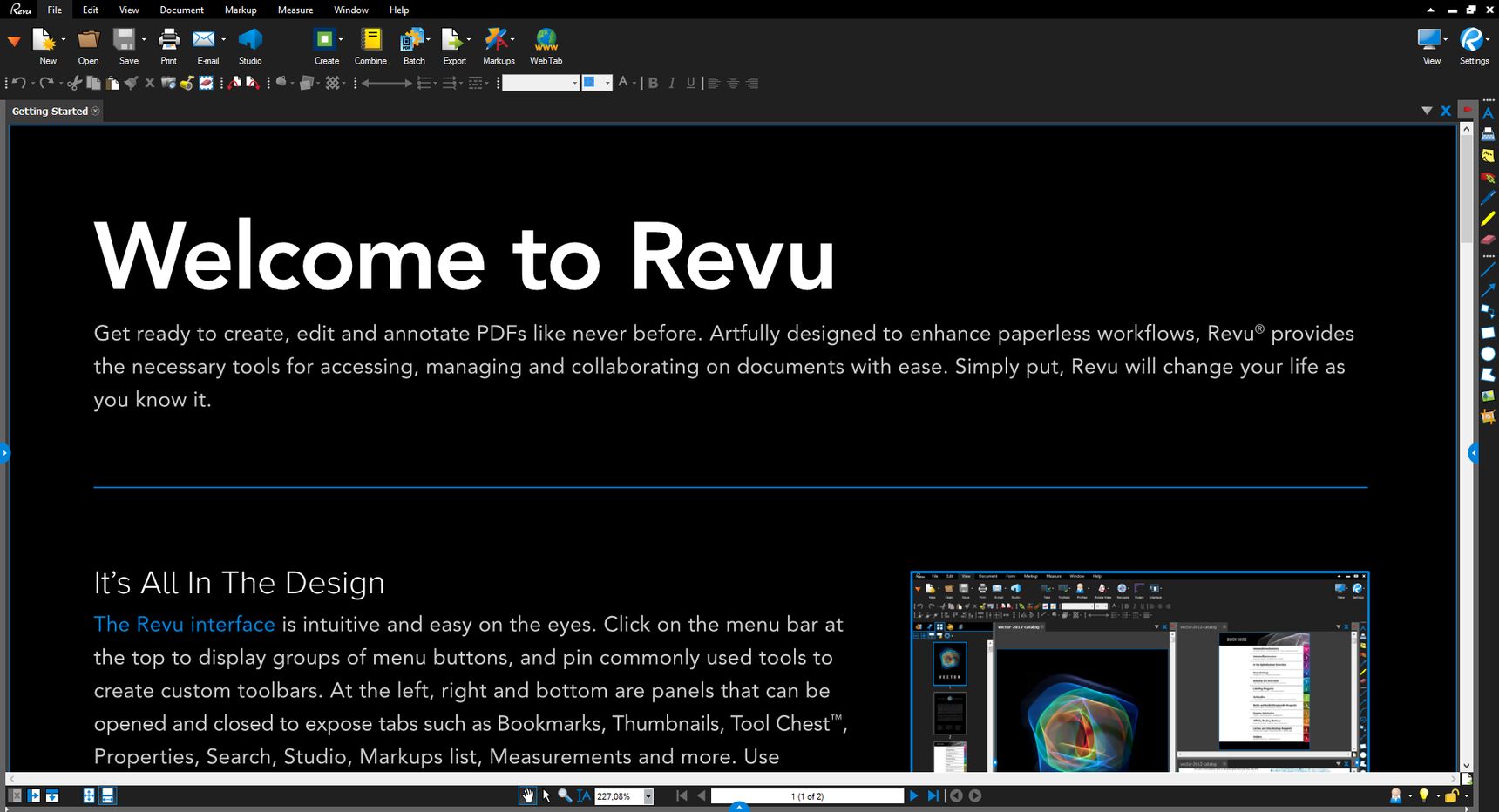
Task: Select the Text Box tool in right toolbar
Action: coord(1488,114)
